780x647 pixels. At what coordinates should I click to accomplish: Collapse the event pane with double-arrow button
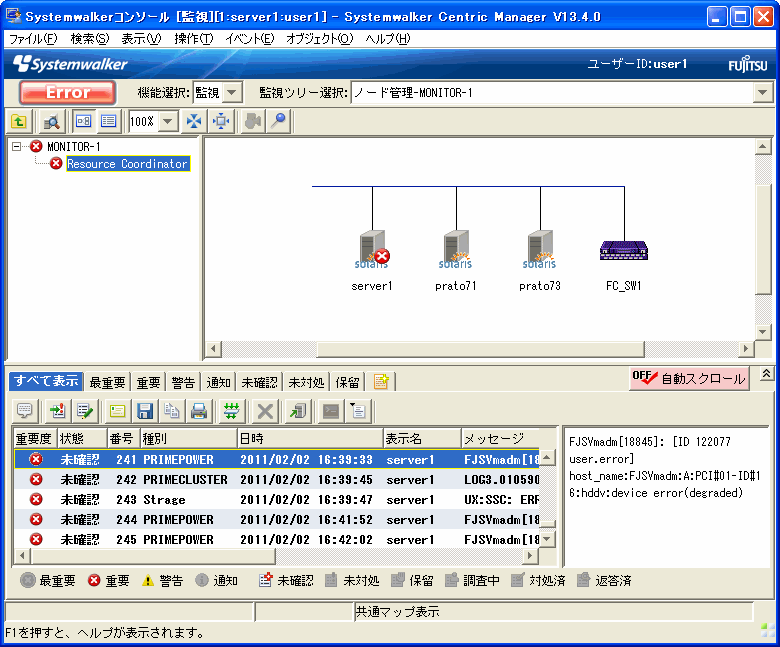pos(767,374)
